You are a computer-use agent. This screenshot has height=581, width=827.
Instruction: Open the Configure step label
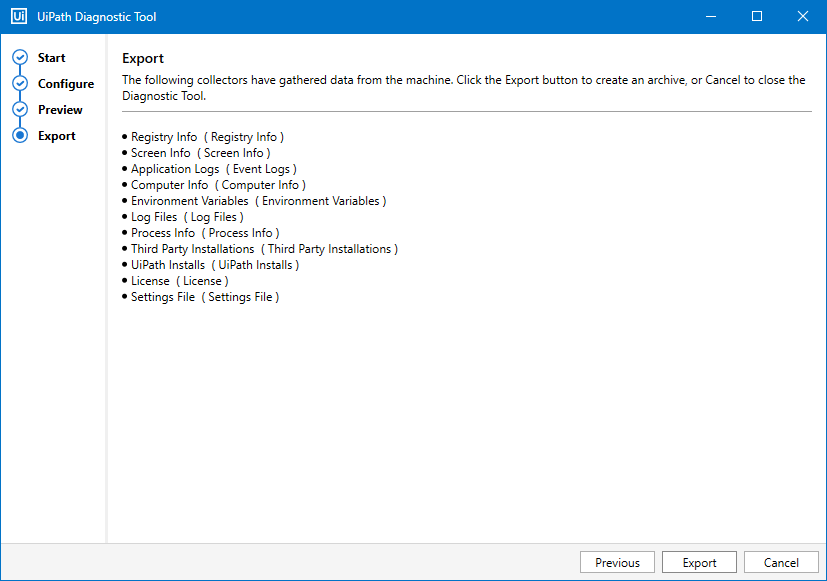click(x=66, y=84)
